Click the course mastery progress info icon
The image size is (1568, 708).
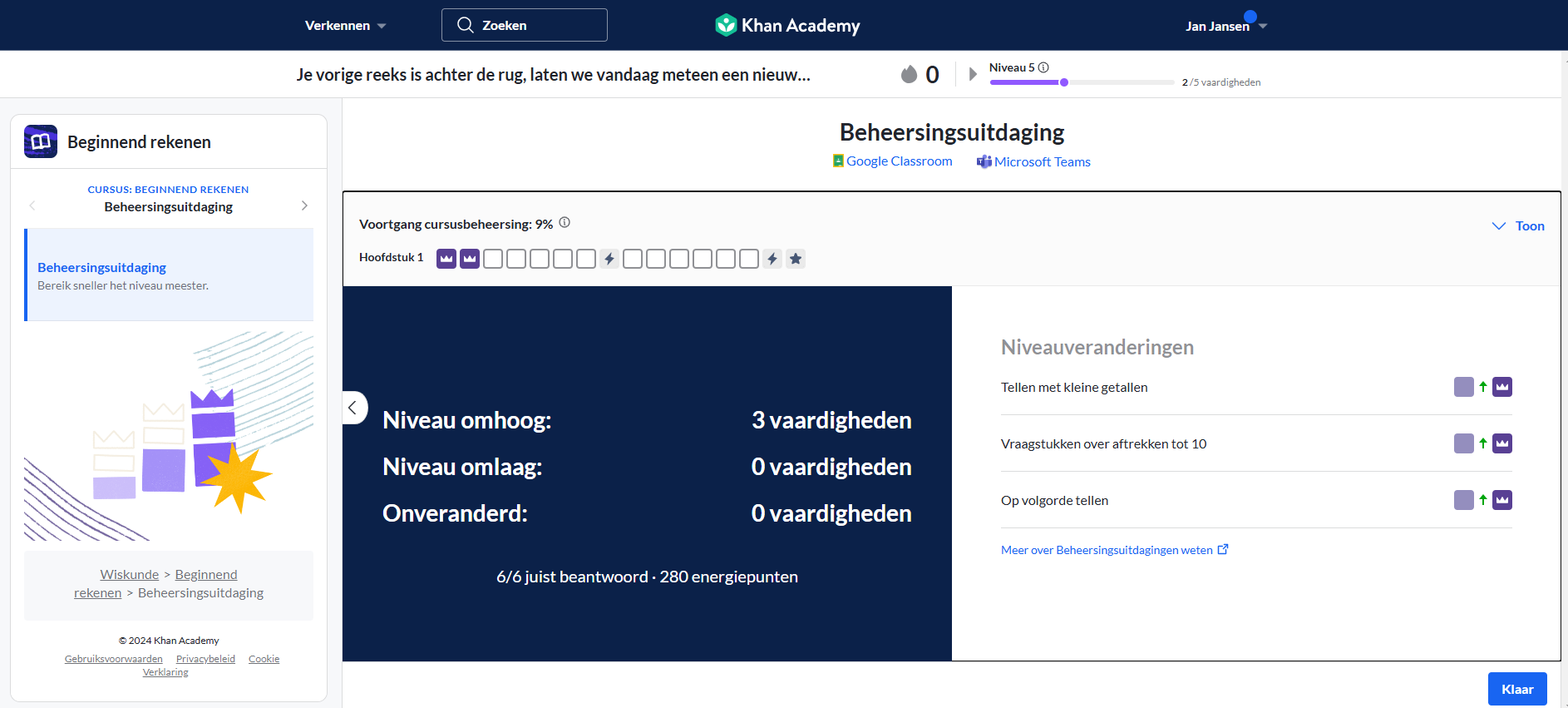565,222
